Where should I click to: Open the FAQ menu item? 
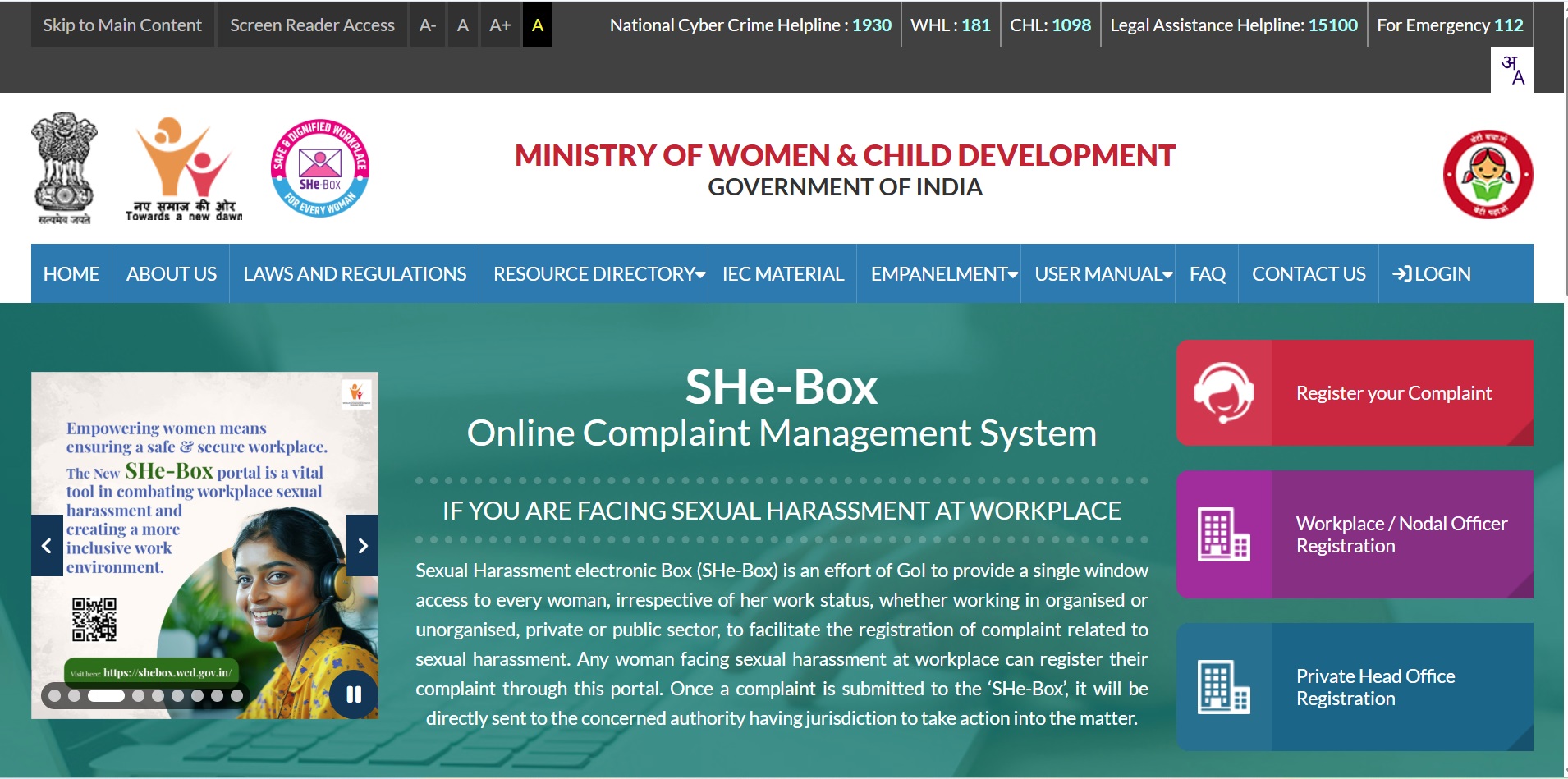tap(1208, 274)
